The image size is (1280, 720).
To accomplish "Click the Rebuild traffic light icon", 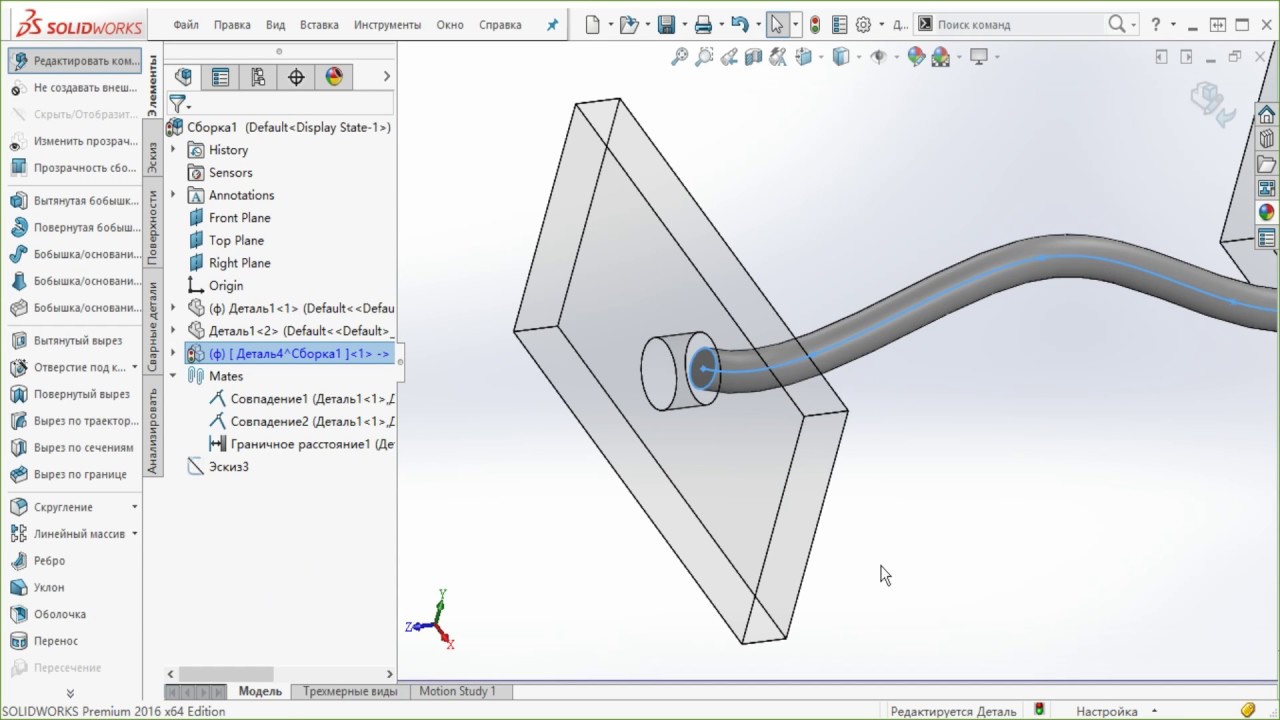I will click(x=815, y=25).
